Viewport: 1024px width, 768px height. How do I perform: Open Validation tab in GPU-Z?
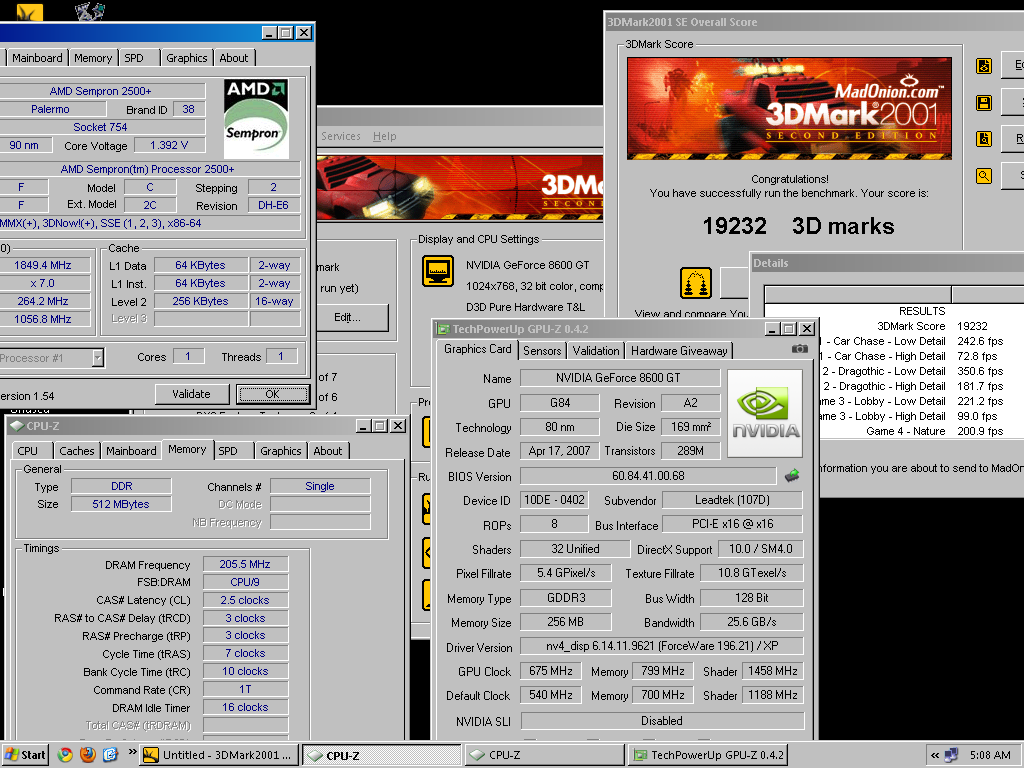point(596,351)
